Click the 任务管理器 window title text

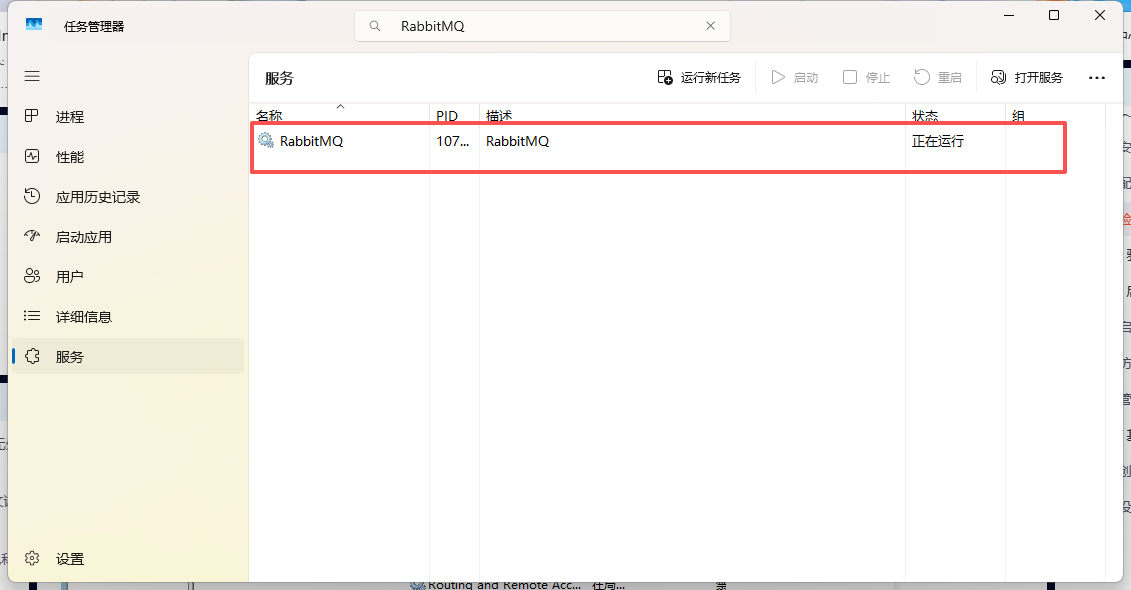pyautogui.click(x=94, y=27)
